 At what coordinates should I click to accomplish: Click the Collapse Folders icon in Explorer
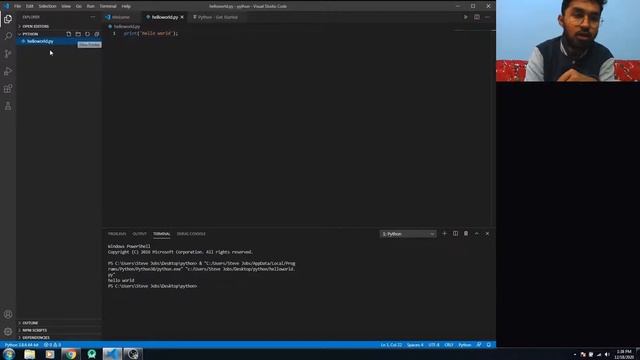tap(97, 34)
